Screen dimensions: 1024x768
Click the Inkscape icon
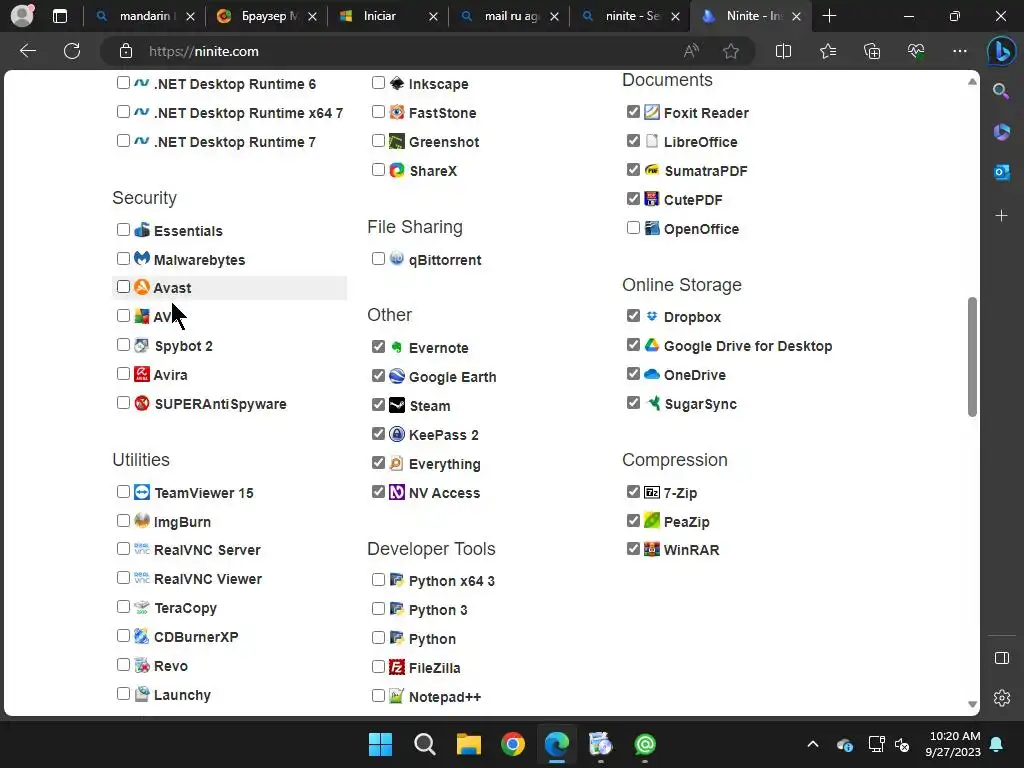[x=396, y=83]
